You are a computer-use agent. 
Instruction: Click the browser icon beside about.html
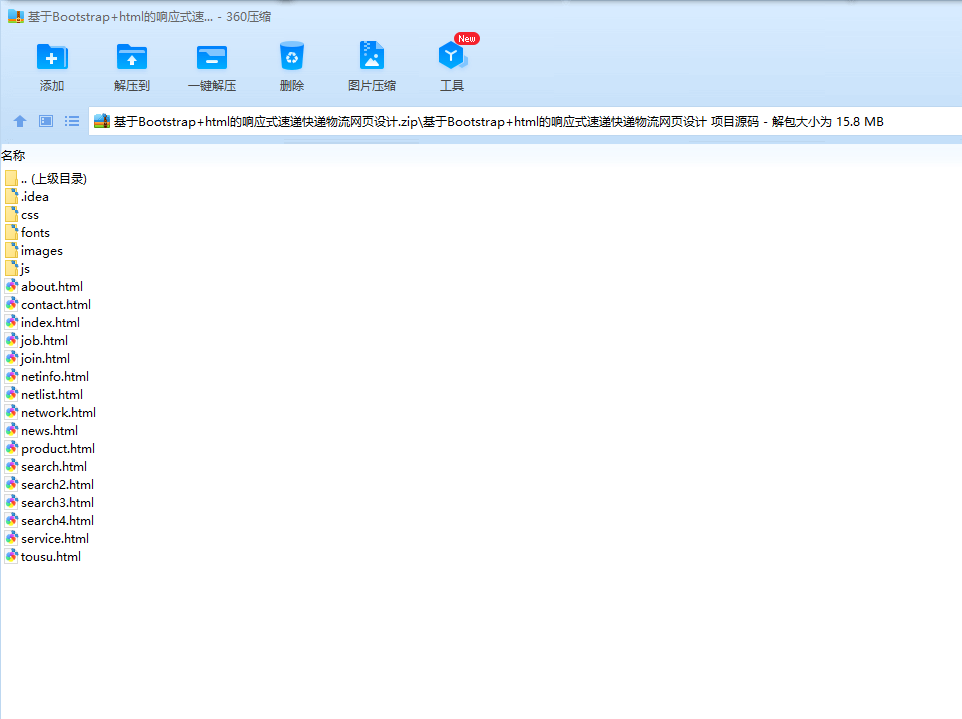[12, 286]
